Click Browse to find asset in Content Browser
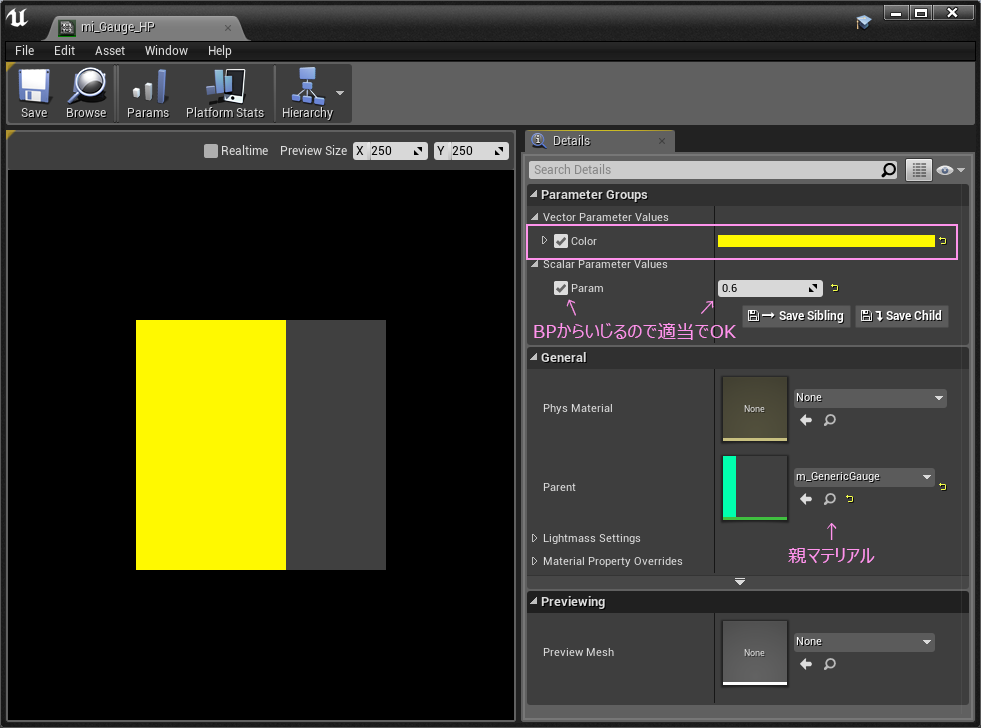Screen dimensions: 981x728 point(86,93)
